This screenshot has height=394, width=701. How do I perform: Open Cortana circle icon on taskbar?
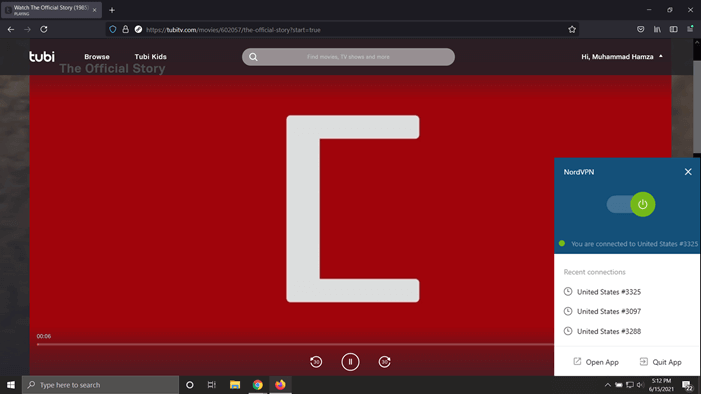point(190,385)
